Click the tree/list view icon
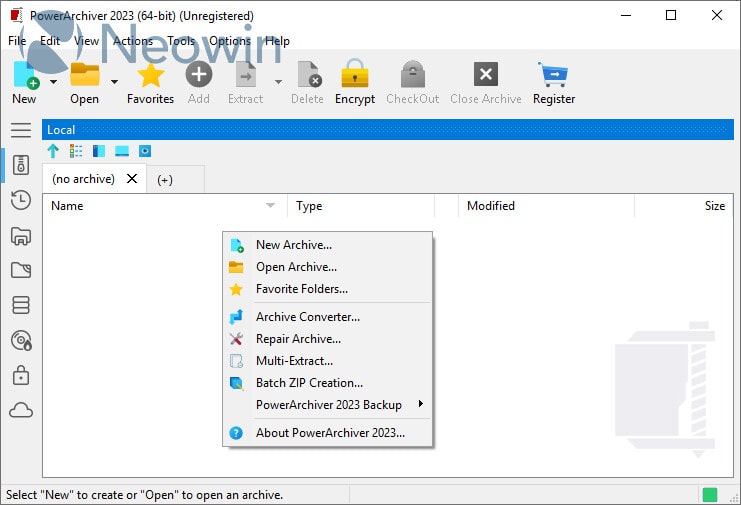Viewport: 741px width, 505px height. (x=76, y=151)
